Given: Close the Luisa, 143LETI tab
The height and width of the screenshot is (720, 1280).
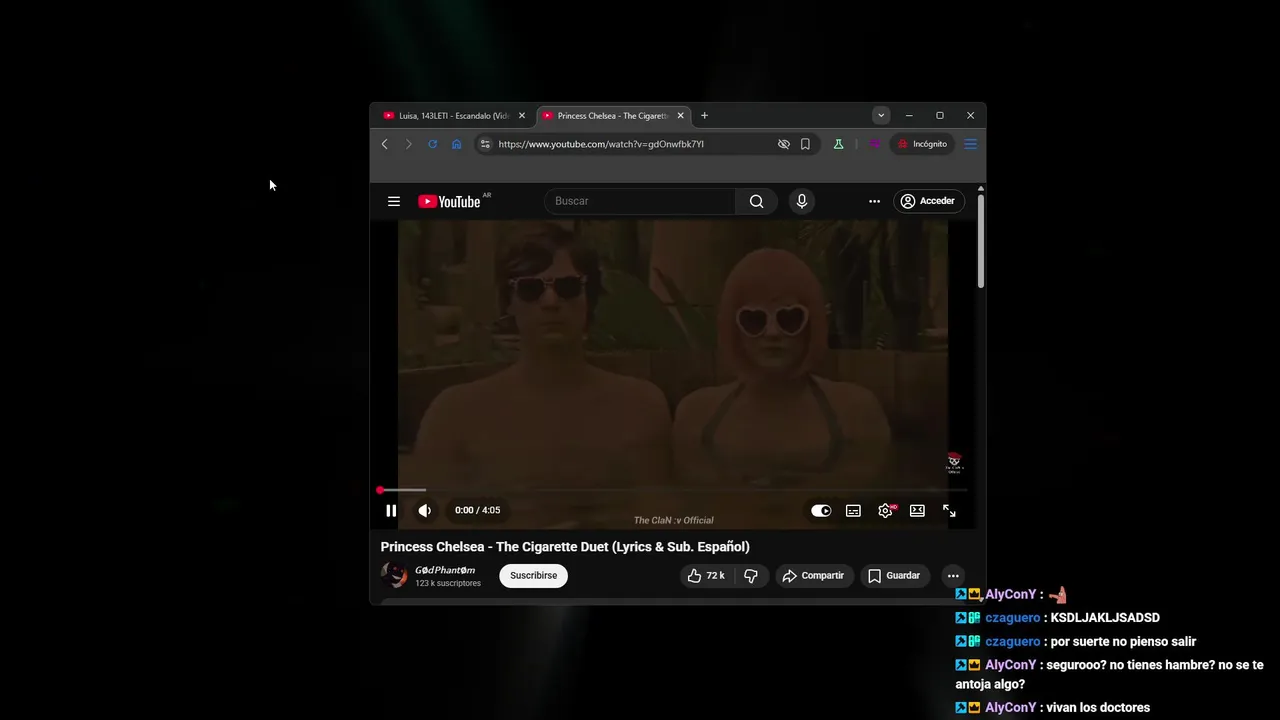Looking at the screenshot, I should (x=522, y=115).
